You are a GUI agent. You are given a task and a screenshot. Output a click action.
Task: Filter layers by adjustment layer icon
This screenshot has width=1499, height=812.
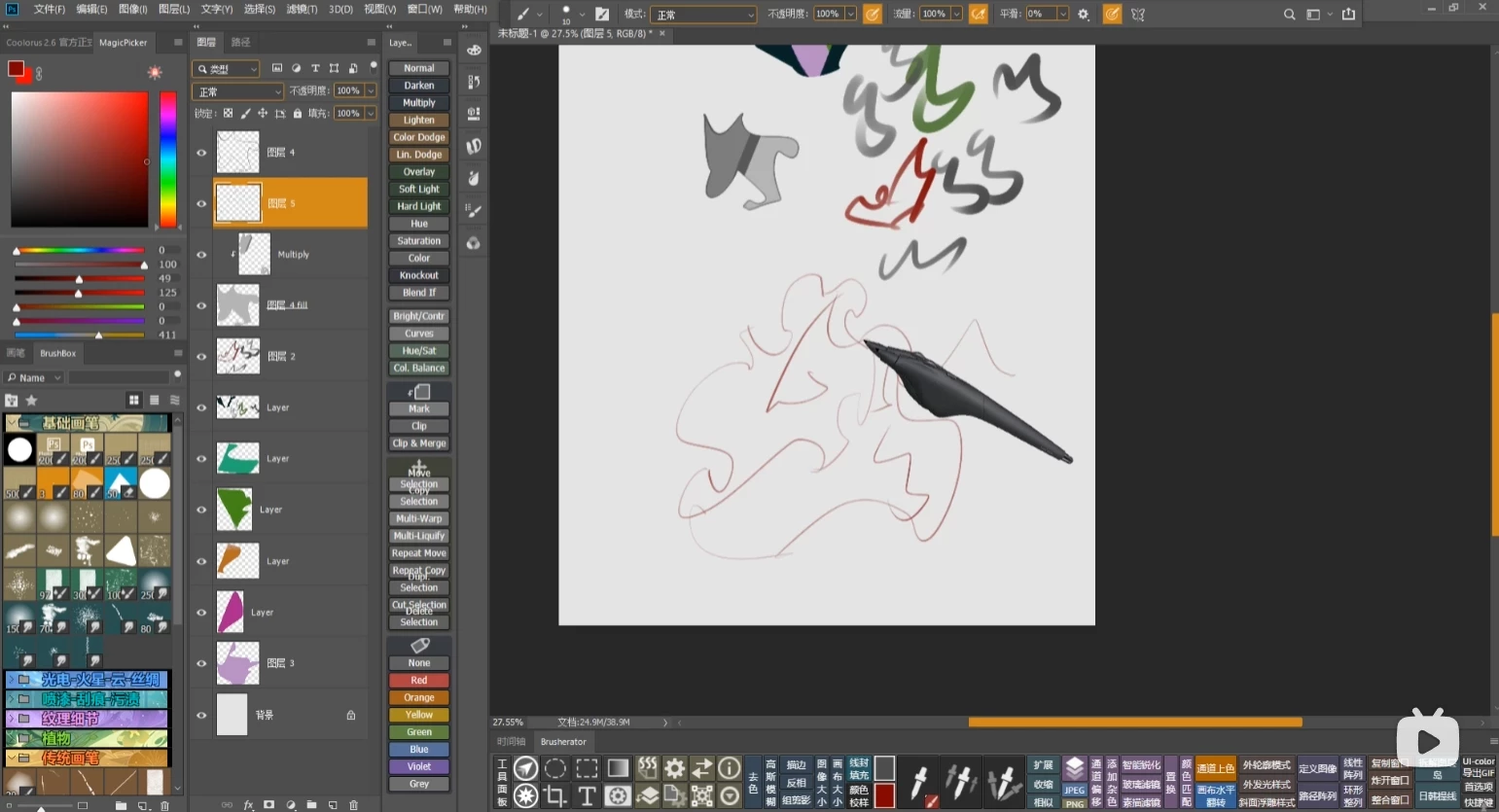point(297,68)
